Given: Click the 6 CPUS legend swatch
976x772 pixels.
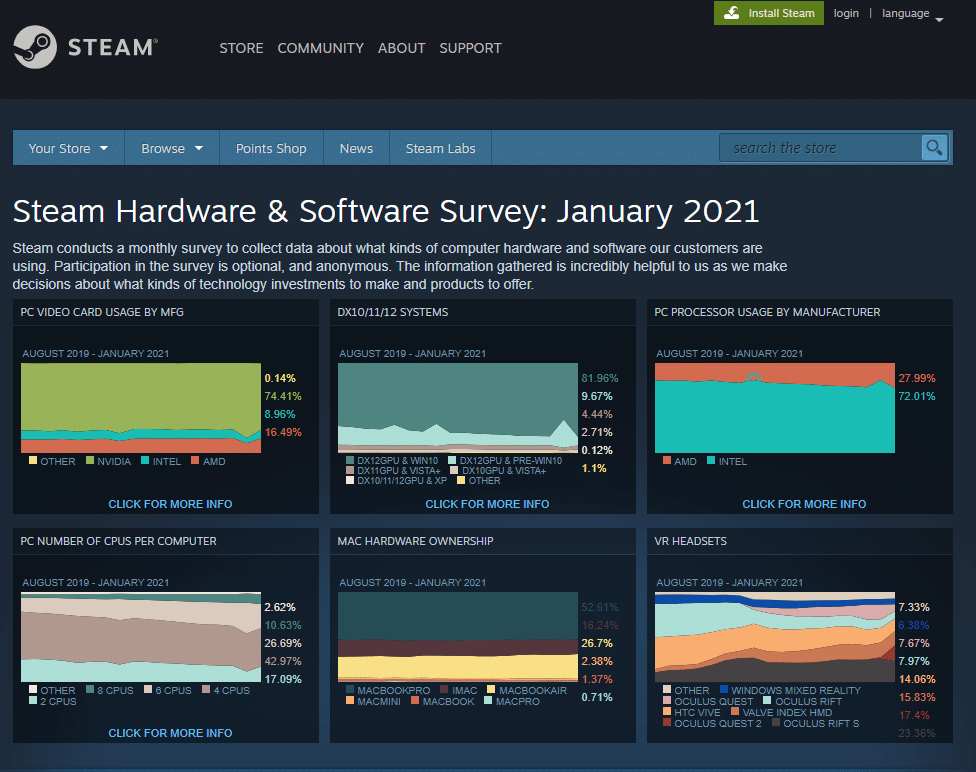Looking at the screenshot, I should (148, 689).
